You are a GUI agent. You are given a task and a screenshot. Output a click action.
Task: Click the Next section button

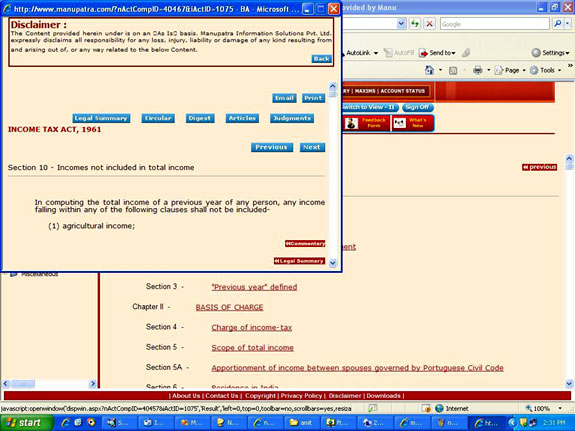(x=312, y=147)
